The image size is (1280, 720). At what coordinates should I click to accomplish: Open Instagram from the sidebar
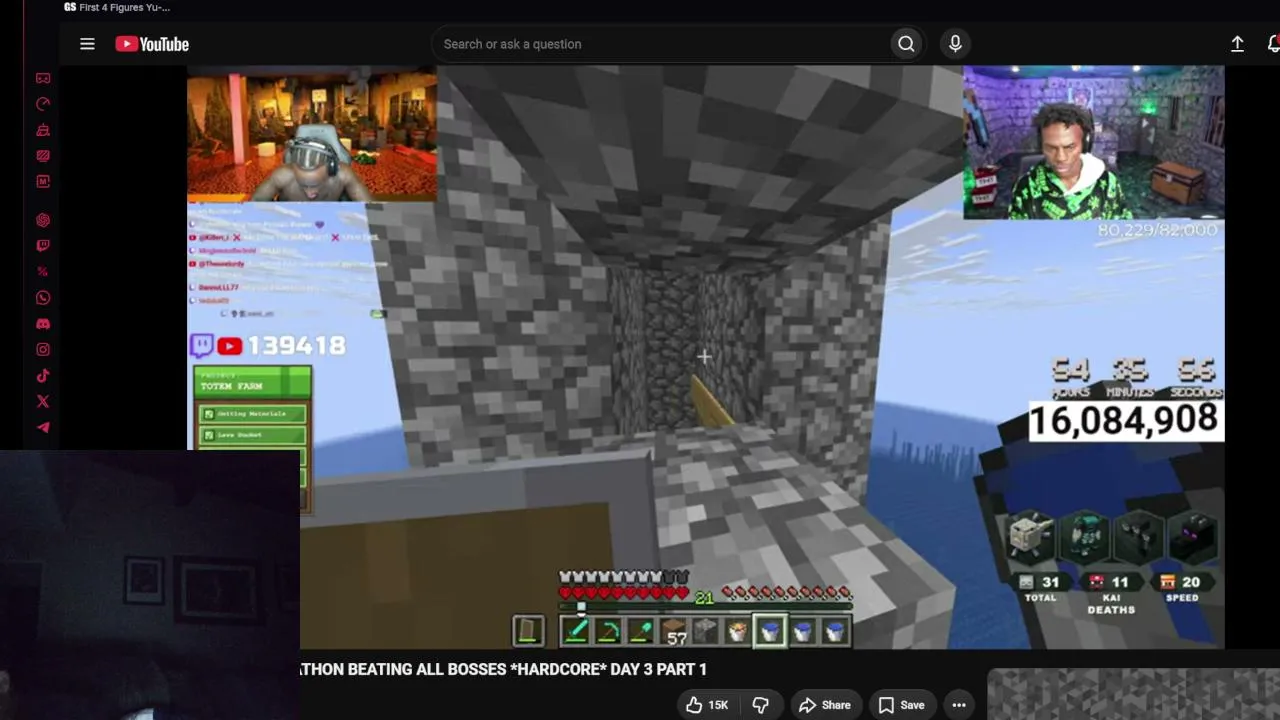(x=43, y=350)
